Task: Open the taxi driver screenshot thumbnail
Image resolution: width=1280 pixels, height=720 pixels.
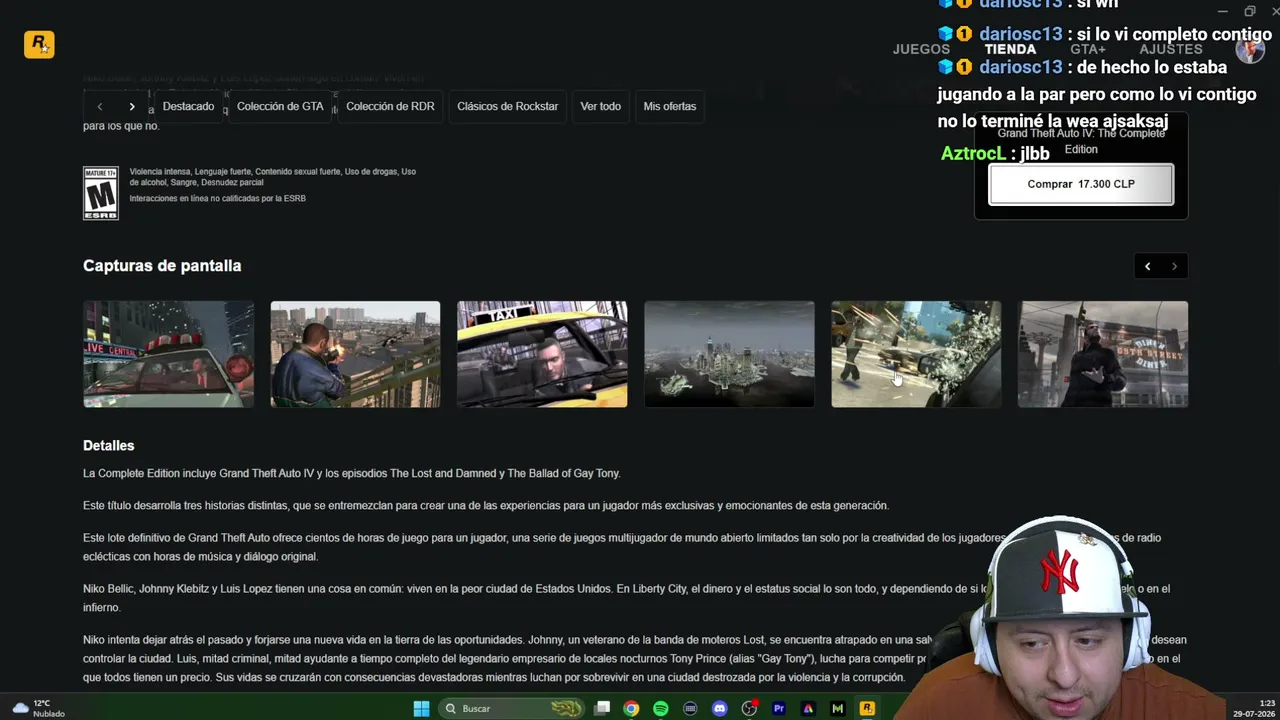Action: pyautogui.click(x=542, y=354)
